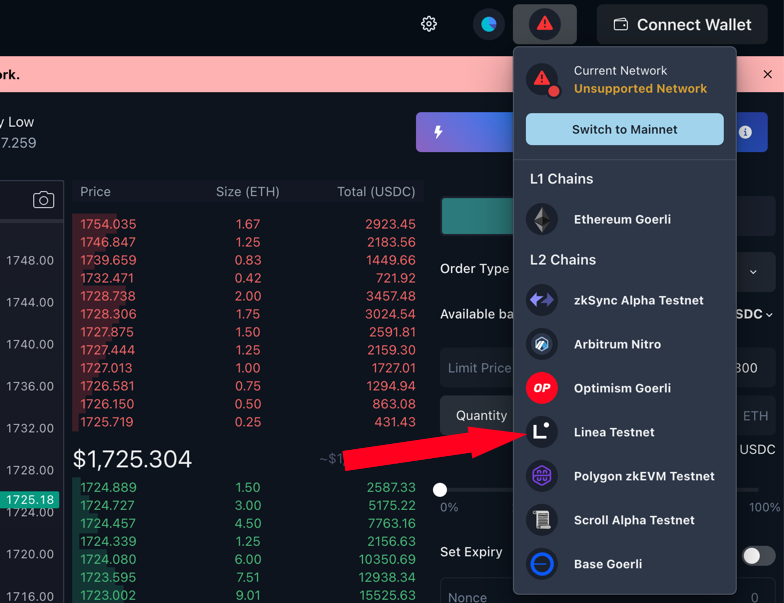Click the red OP Optimism icon
The image size is (784, 603).
point(542,388)
